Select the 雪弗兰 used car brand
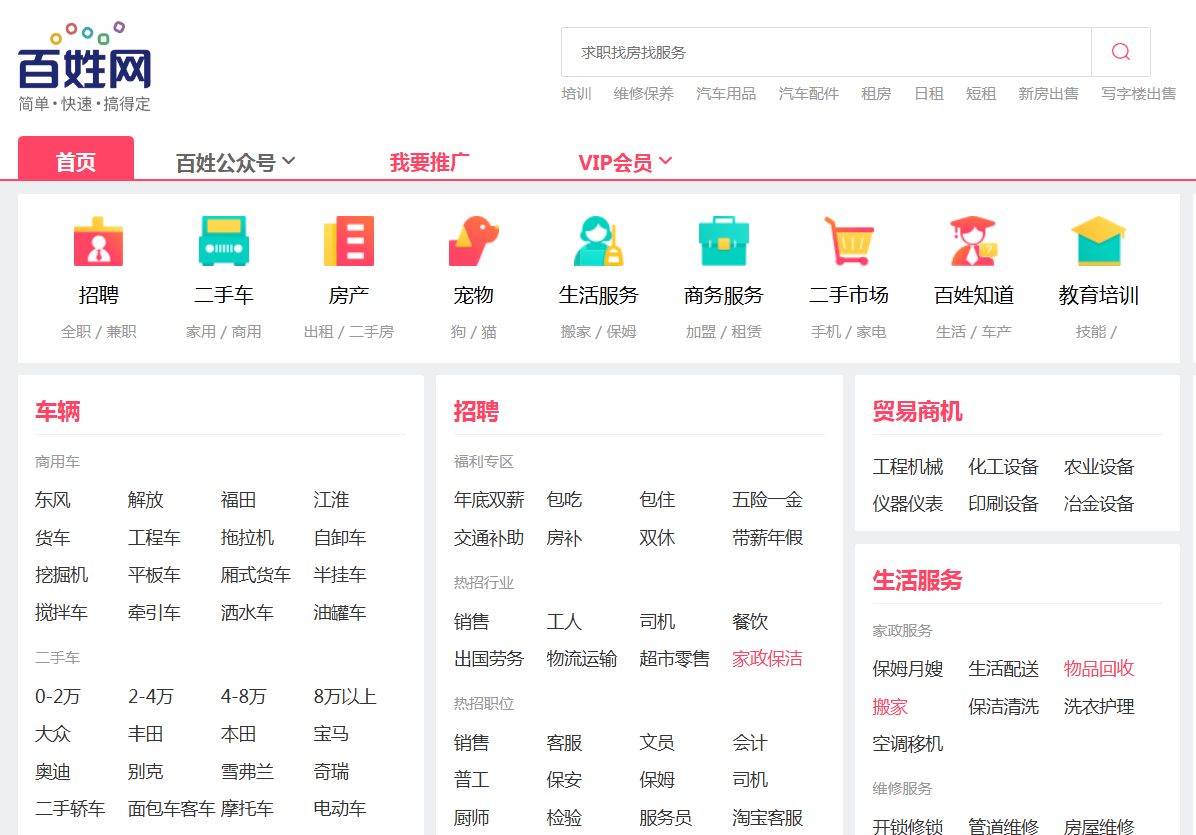The image size is (1196, 835). [247, 772]
